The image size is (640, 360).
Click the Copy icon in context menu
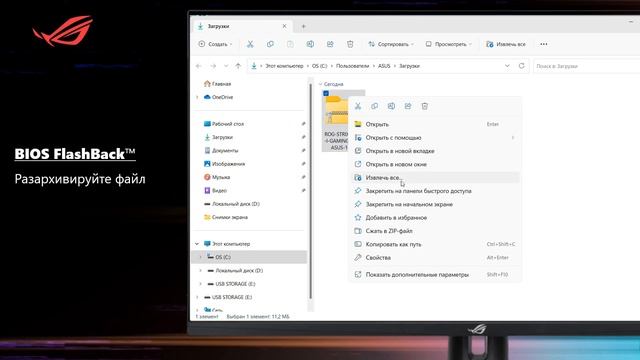coord(375,106)
